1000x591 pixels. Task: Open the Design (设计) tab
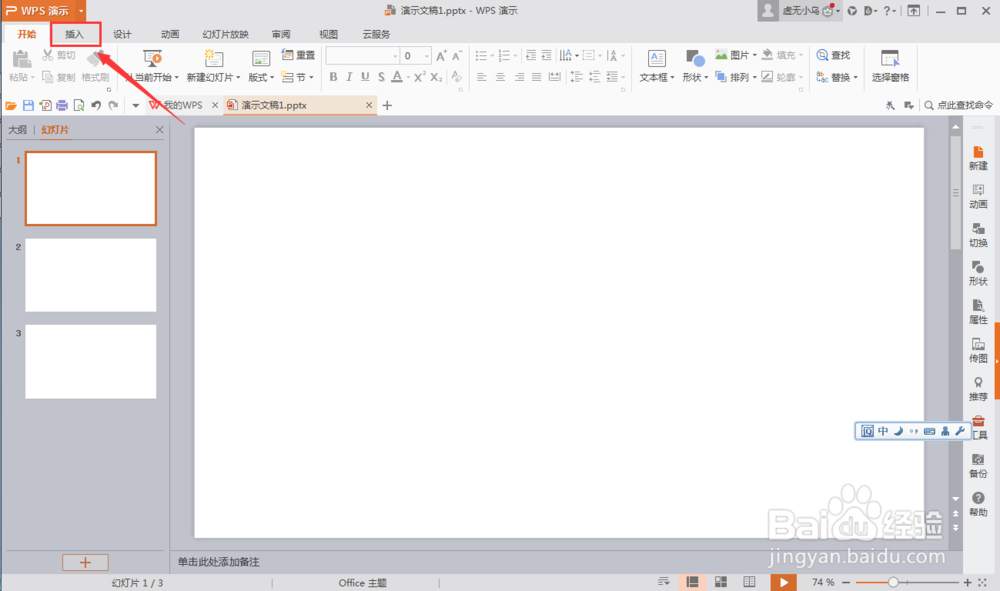coord(122,34)
